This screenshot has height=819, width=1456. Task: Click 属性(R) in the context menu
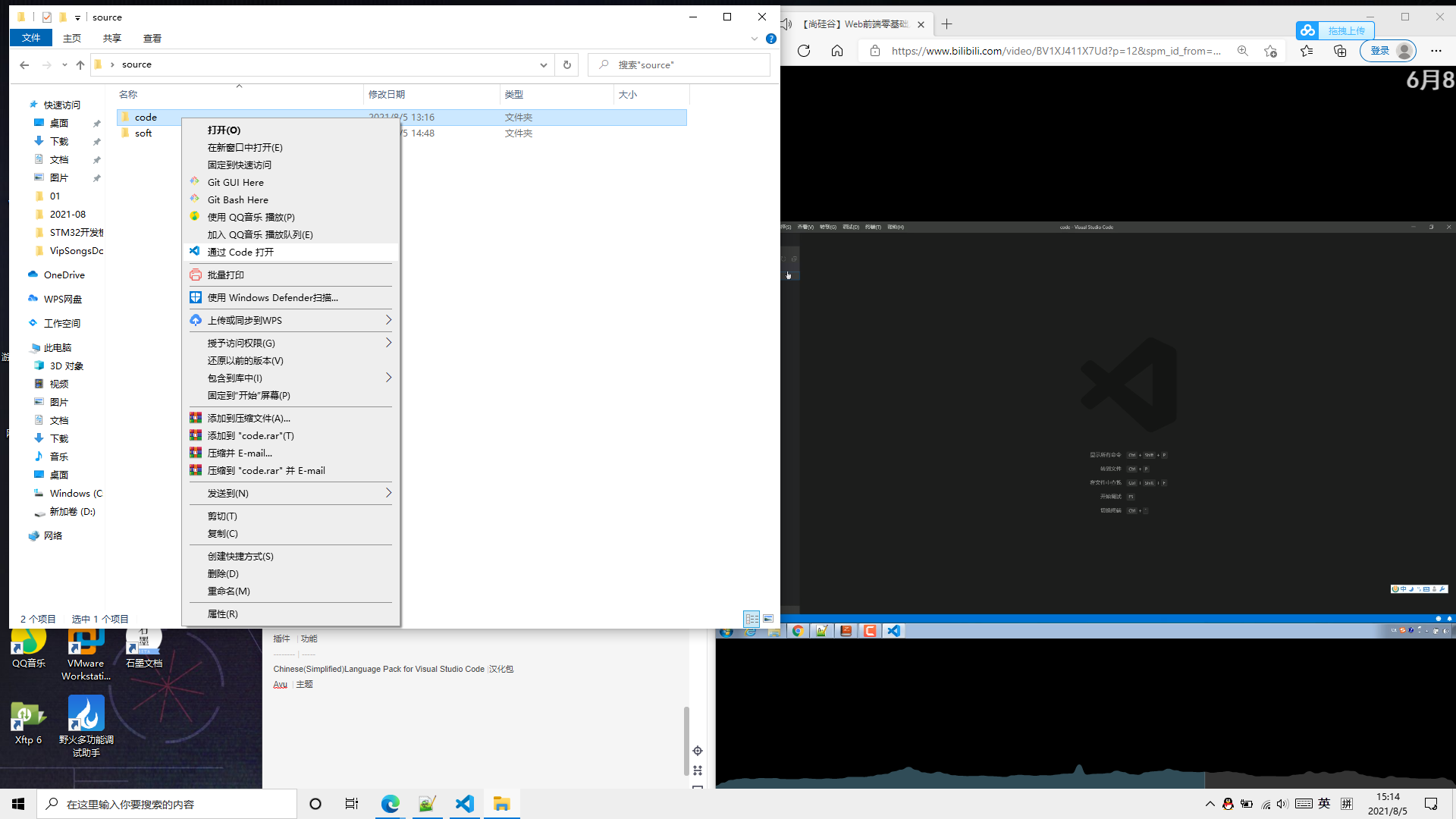pyautogui.click(x=291, y=613)
